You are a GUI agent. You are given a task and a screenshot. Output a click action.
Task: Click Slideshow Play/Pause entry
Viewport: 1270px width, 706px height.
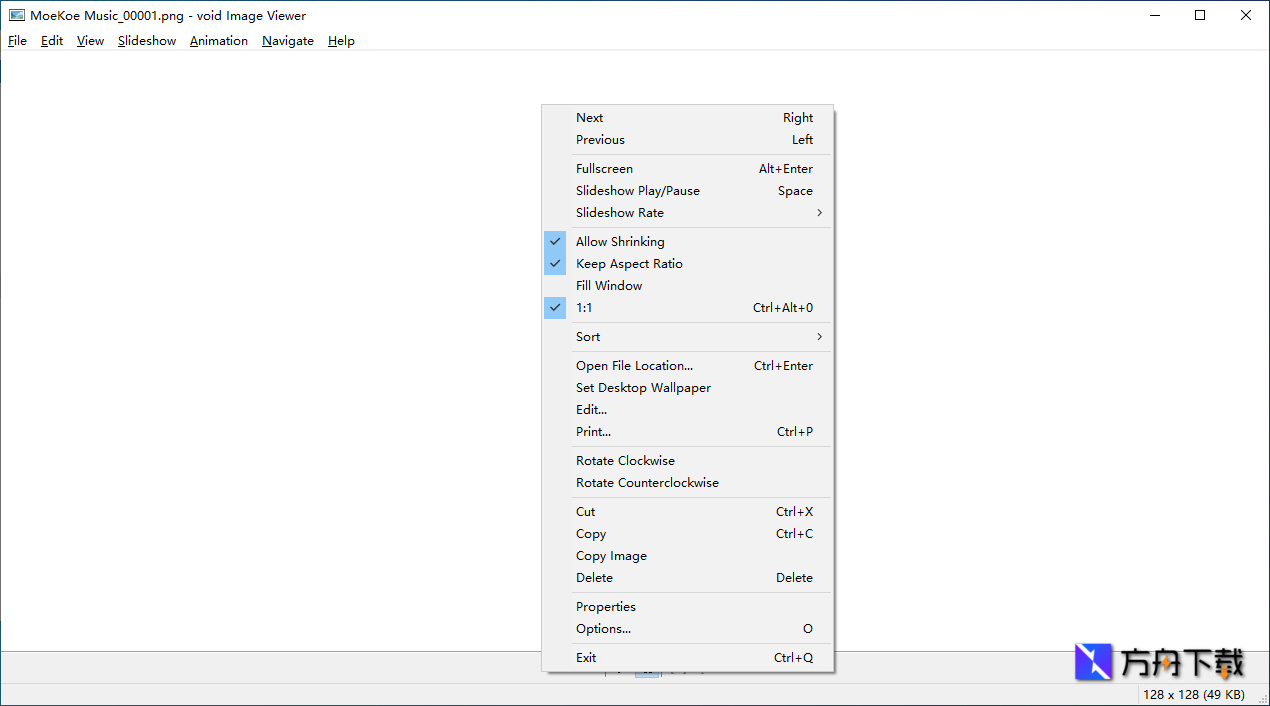(637, 191)
